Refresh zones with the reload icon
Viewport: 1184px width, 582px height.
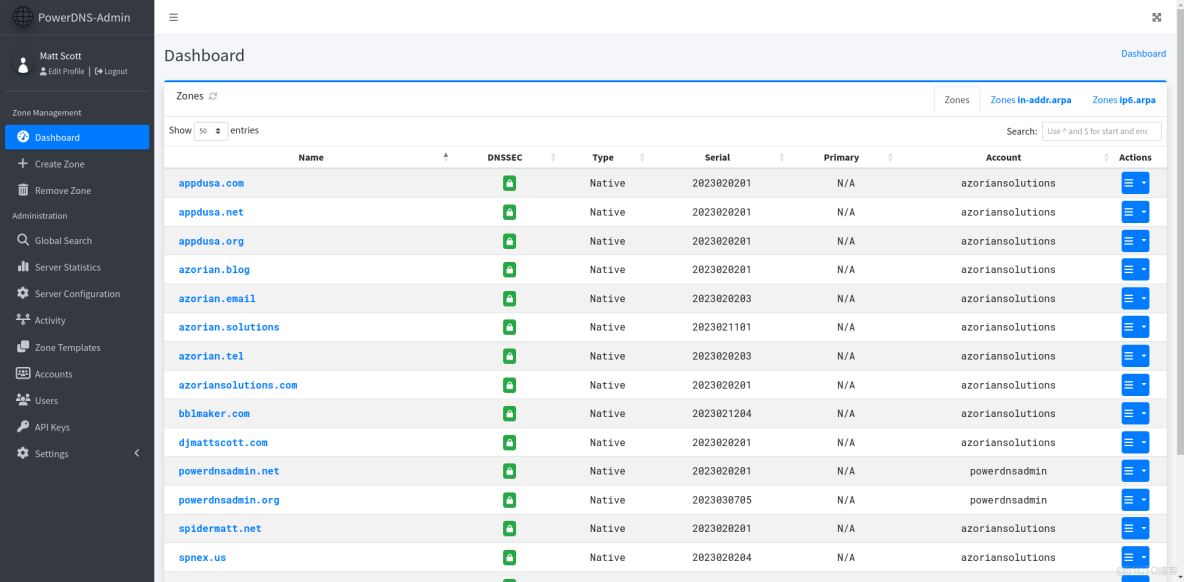point(213,96)
